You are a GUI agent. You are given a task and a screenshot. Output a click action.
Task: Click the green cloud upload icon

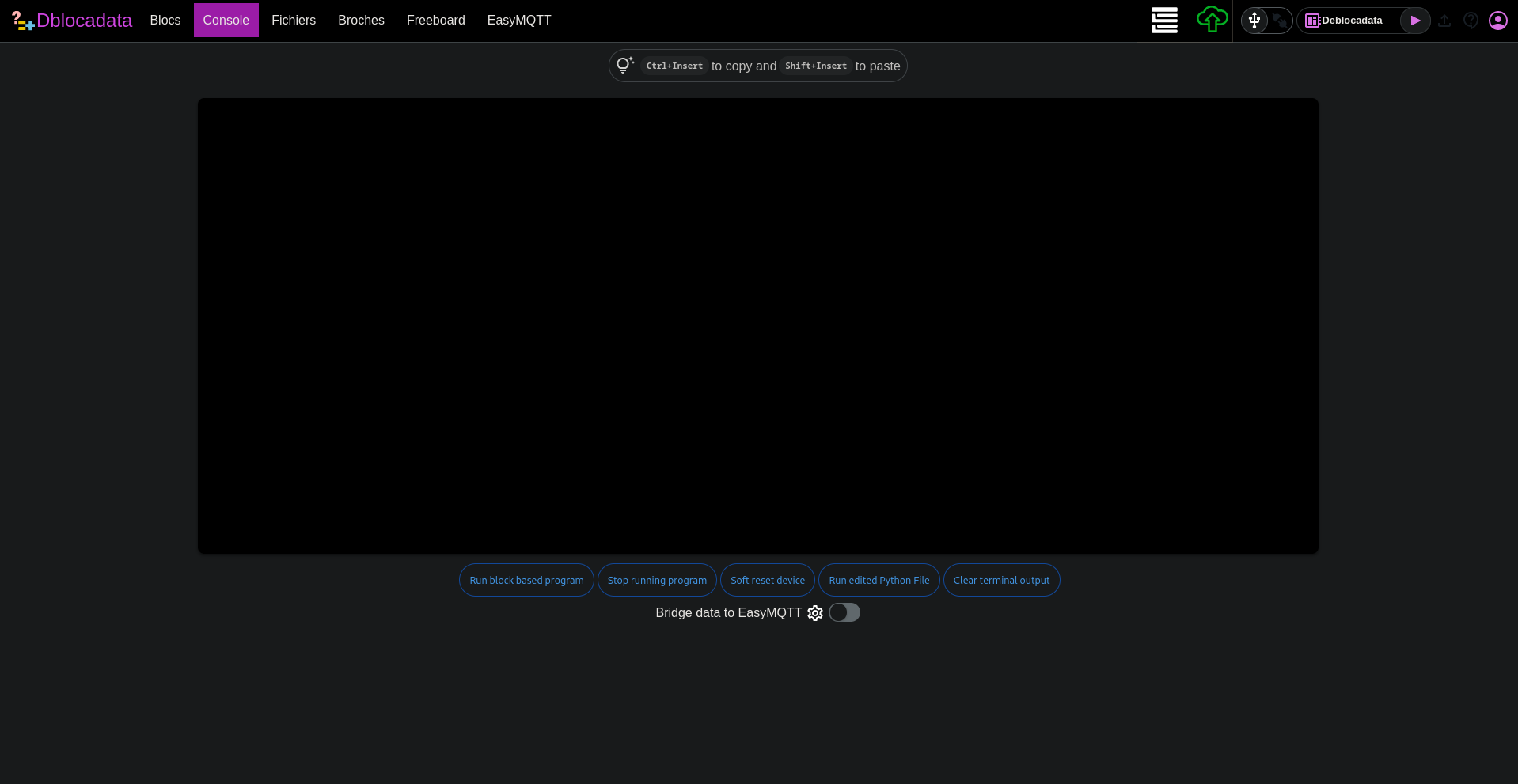coord(1212,20)
